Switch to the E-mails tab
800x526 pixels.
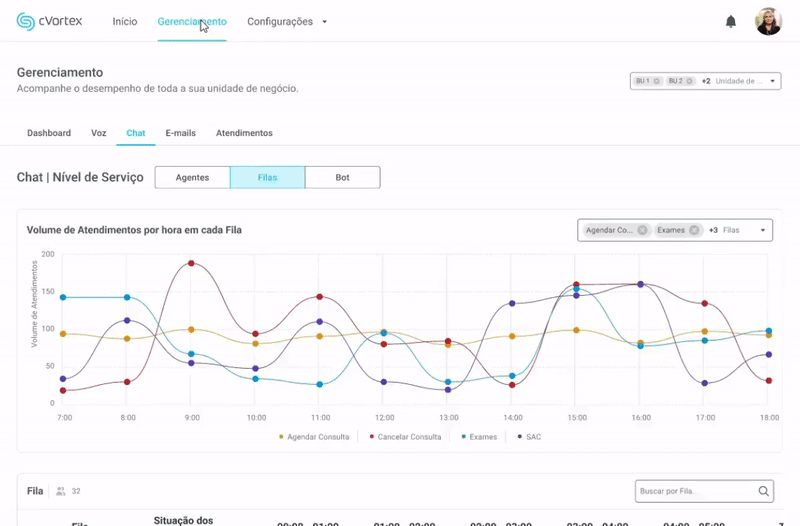tap(180, 133)
